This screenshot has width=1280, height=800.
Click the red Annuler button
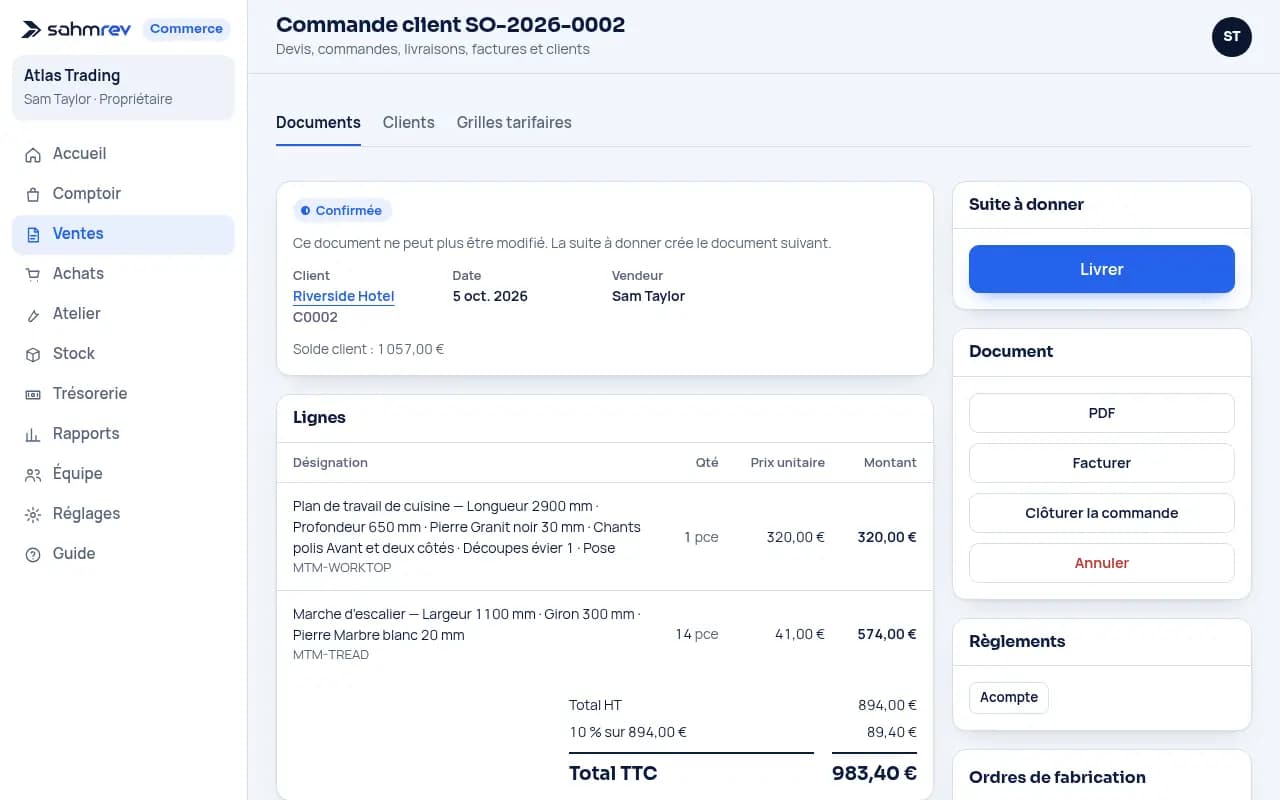pyautogui.click(x=1102, y=563)
